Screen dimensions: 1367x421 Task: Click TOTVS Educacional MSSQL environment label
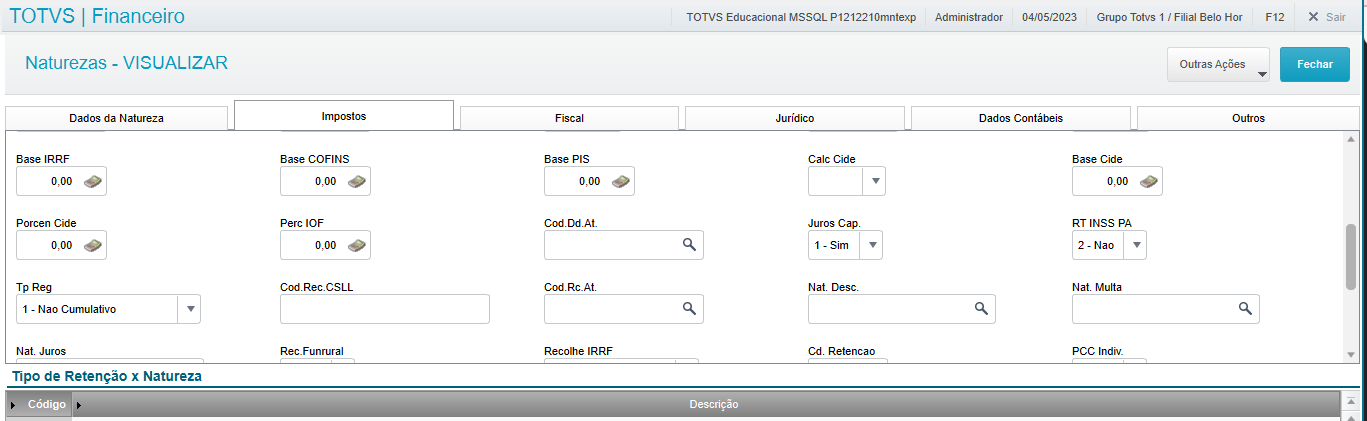tap(801, 17)
